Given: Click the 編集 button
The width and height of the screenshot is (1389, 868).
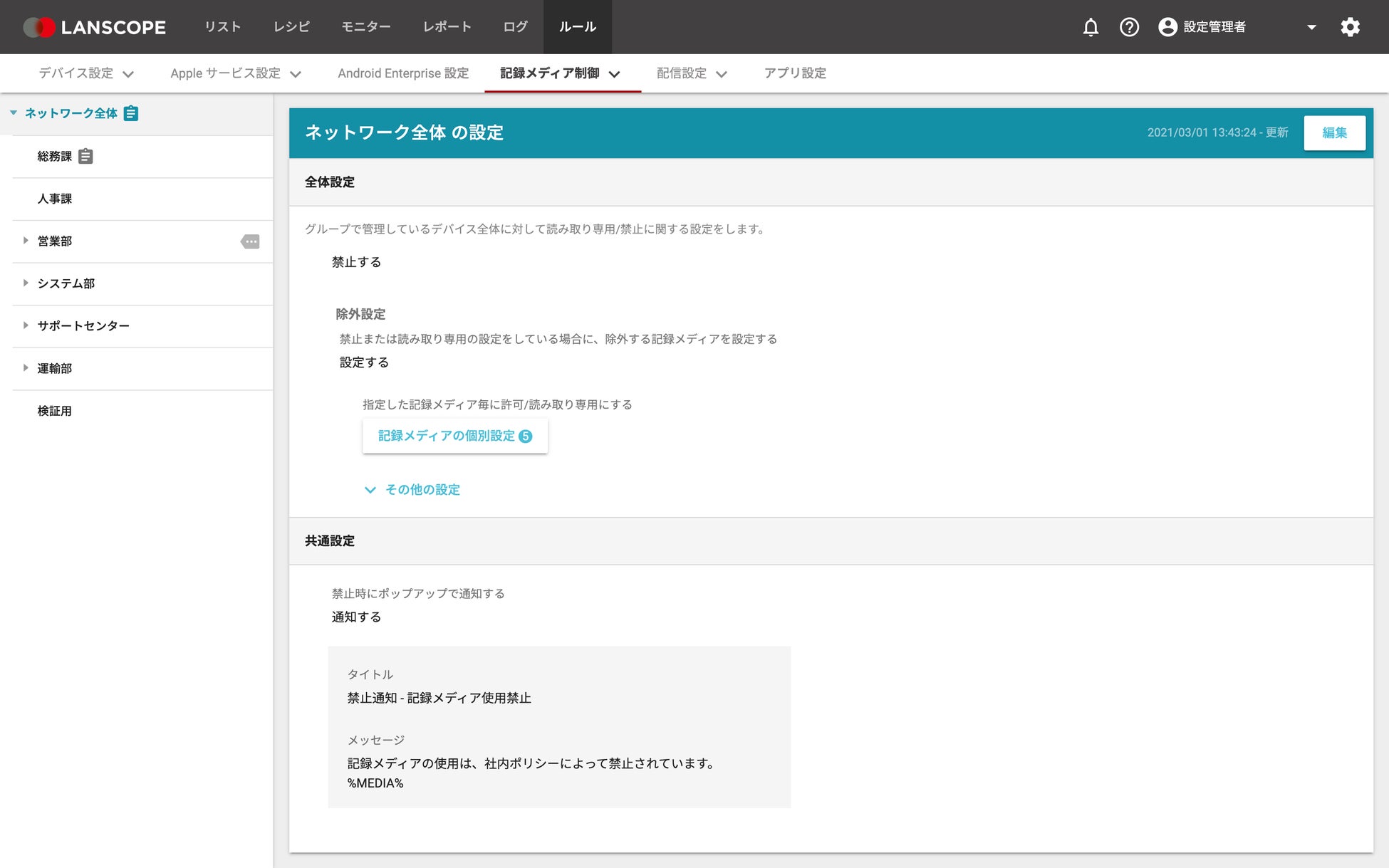Looking at the screenshot, I should coord(1334,132).
